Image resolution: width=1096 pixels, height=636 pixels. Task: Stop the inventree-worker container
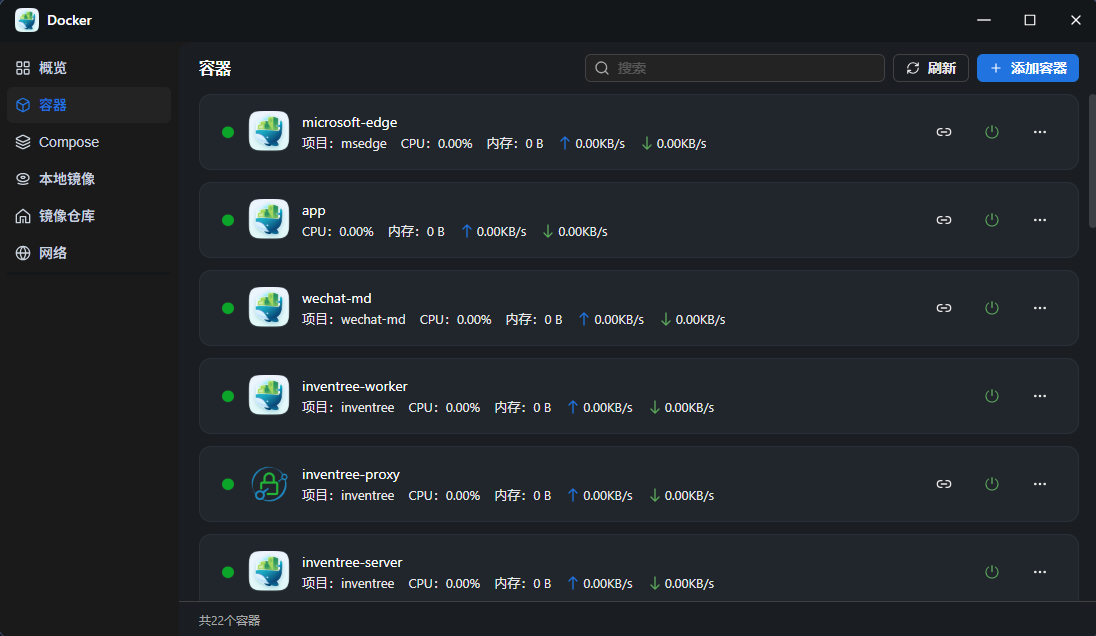(992, 396)
